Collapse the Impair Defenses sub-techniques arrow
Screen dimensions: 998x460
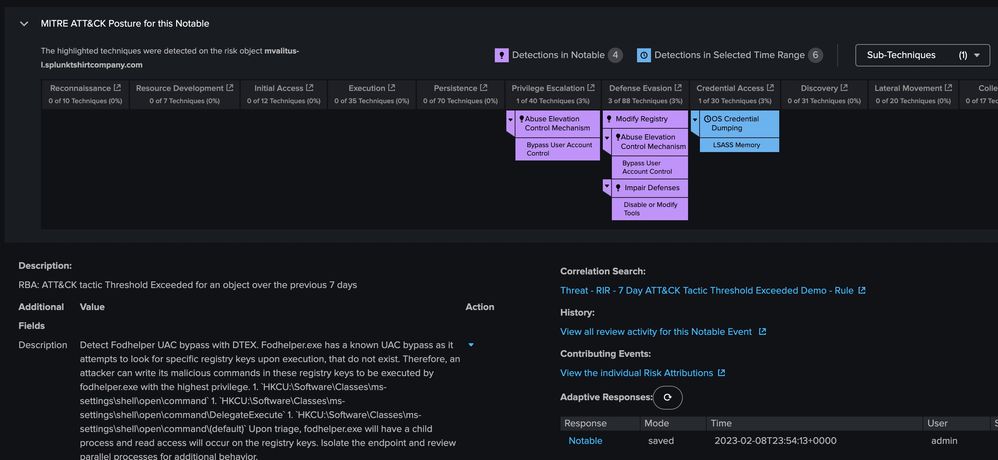tap(607, 188)
